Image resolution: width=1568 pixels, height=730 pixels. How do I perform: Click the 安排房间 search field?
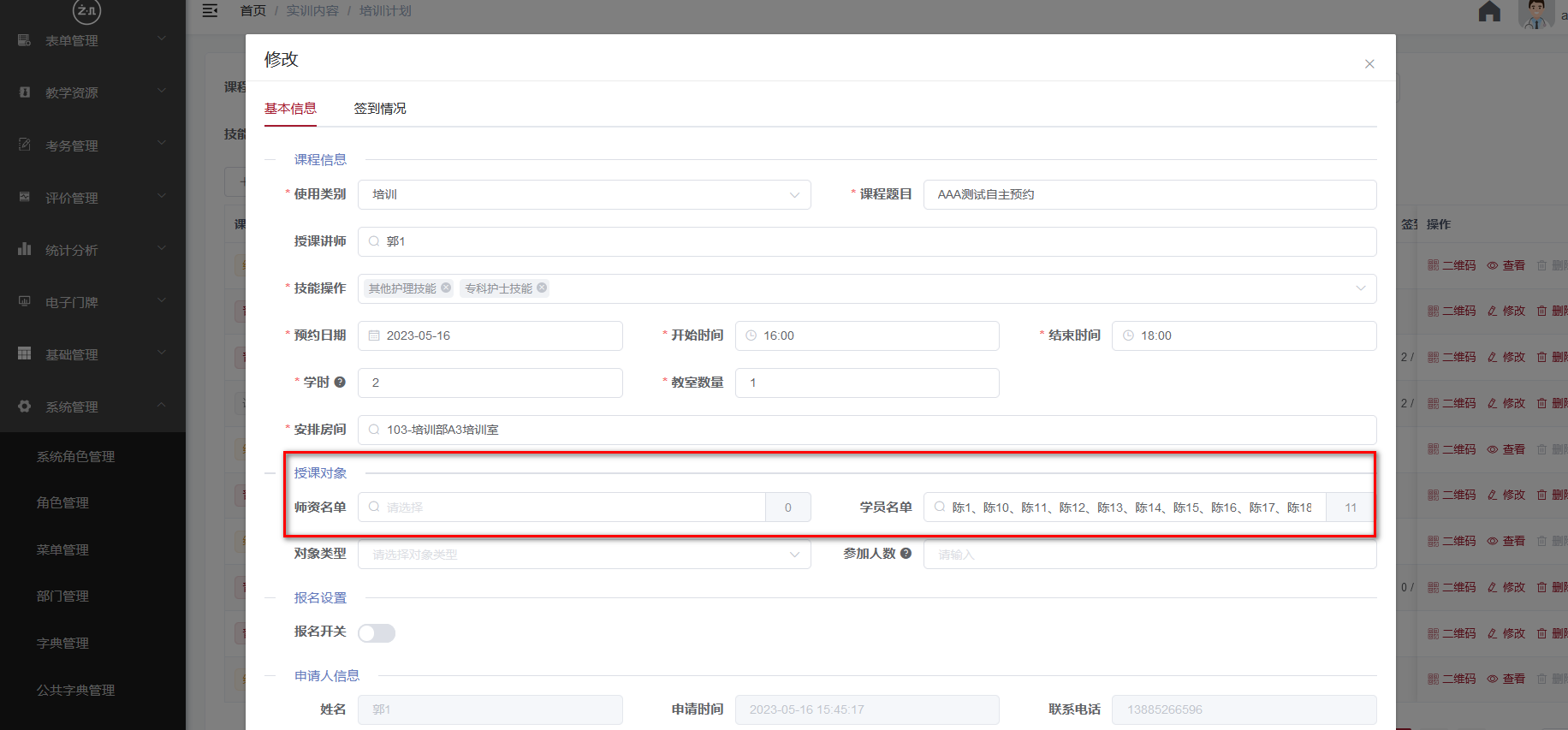[867, 430]
